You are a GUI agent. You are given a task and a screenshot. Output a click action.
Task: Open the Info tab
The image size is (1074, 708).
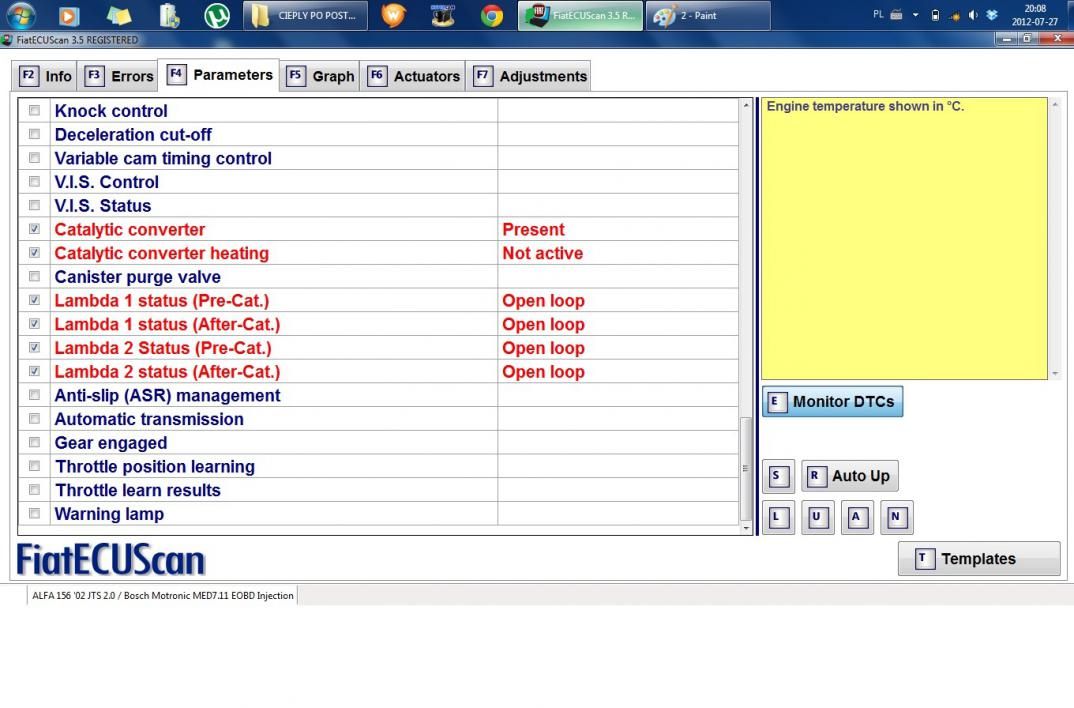(45, 76)
